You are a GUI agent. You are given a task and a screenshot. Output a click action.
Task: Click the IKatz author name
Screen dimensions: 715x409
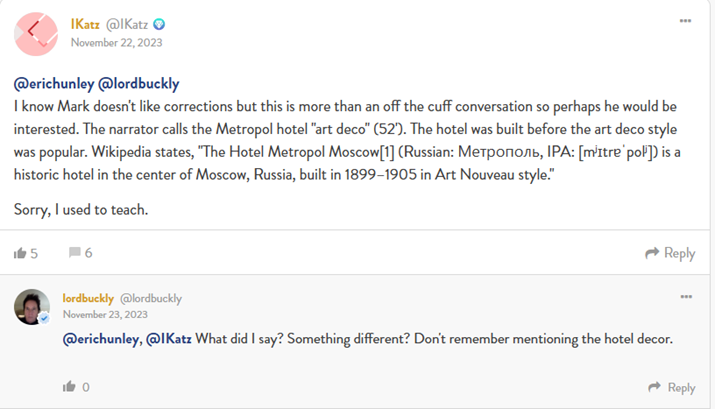tap(85, 24)
